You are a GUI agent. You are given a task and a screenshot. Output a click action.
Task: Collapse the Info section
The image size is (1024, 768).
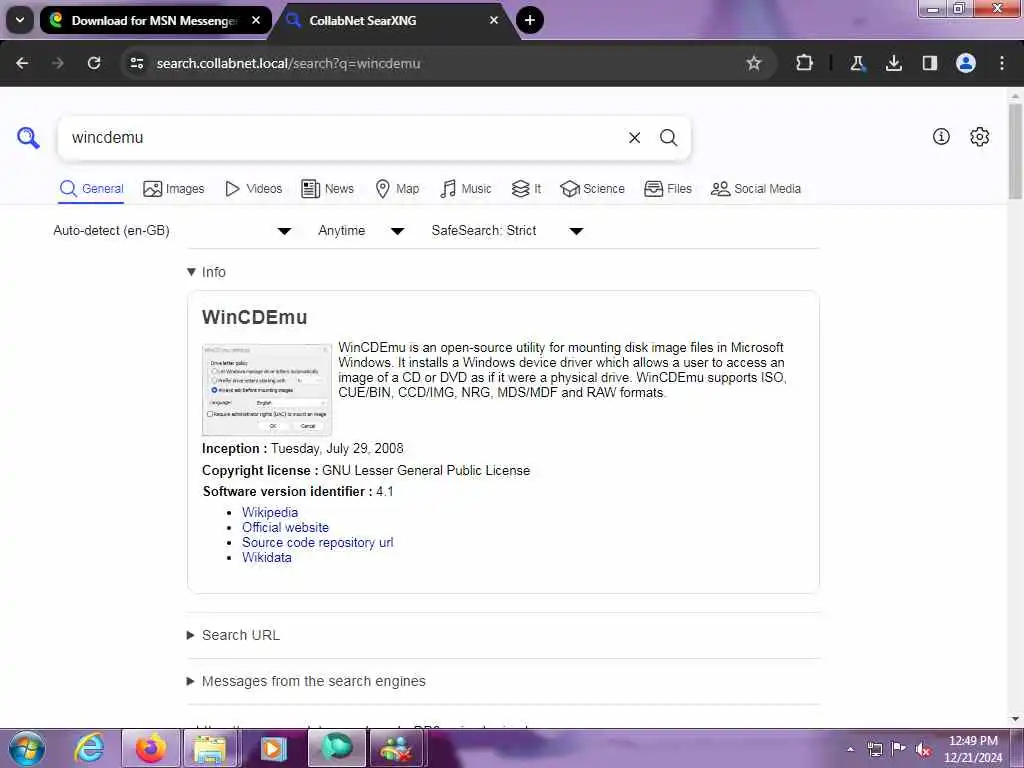point(206,272)
